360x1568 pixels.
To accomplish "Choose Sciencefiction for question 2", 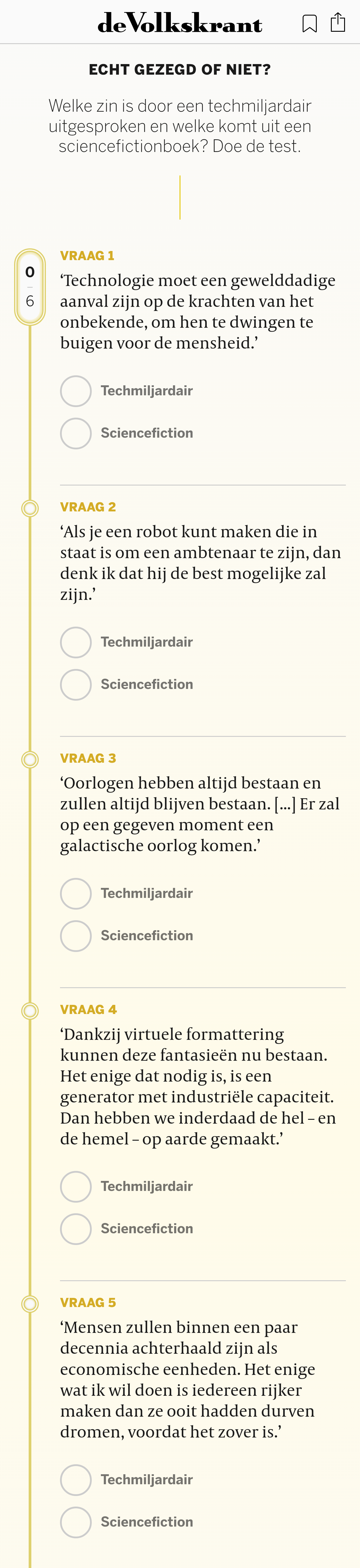I will 76,685.
